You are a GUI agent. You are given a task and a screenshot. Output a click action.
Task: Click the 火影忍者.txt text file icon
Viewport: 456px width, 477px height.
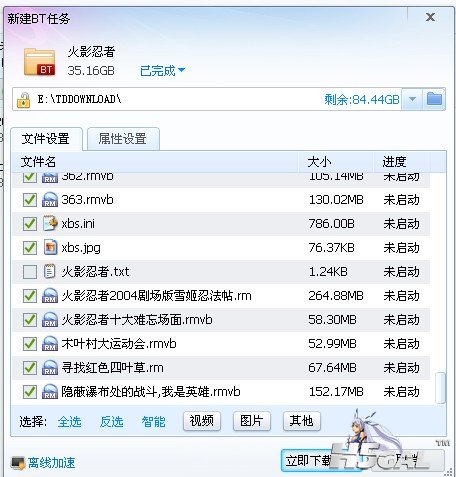pos(50,272)
